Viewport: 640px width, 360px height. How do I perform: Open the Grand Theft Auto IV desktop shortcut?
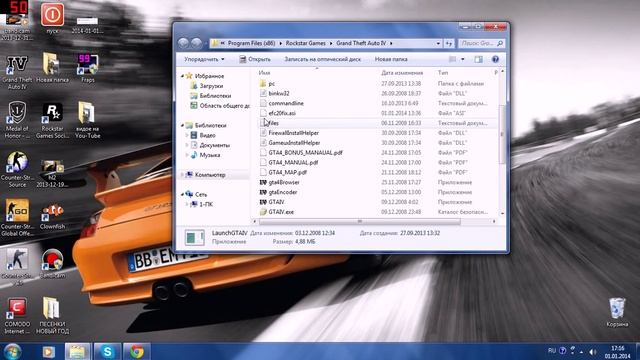click(x=17, y=72)
